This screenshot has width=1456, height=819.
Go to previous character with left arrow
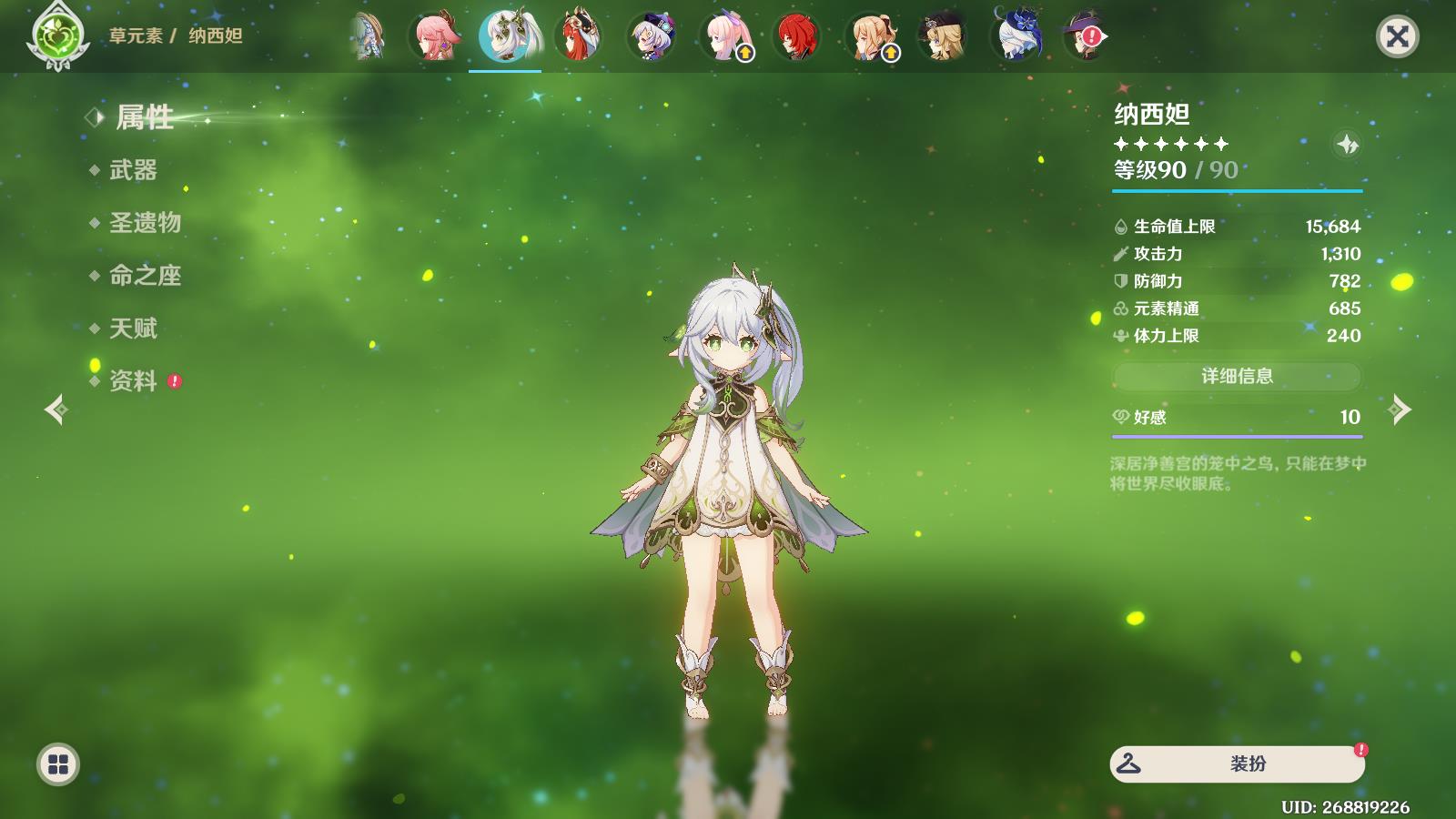pyautogui.click(x=56, y=409)
